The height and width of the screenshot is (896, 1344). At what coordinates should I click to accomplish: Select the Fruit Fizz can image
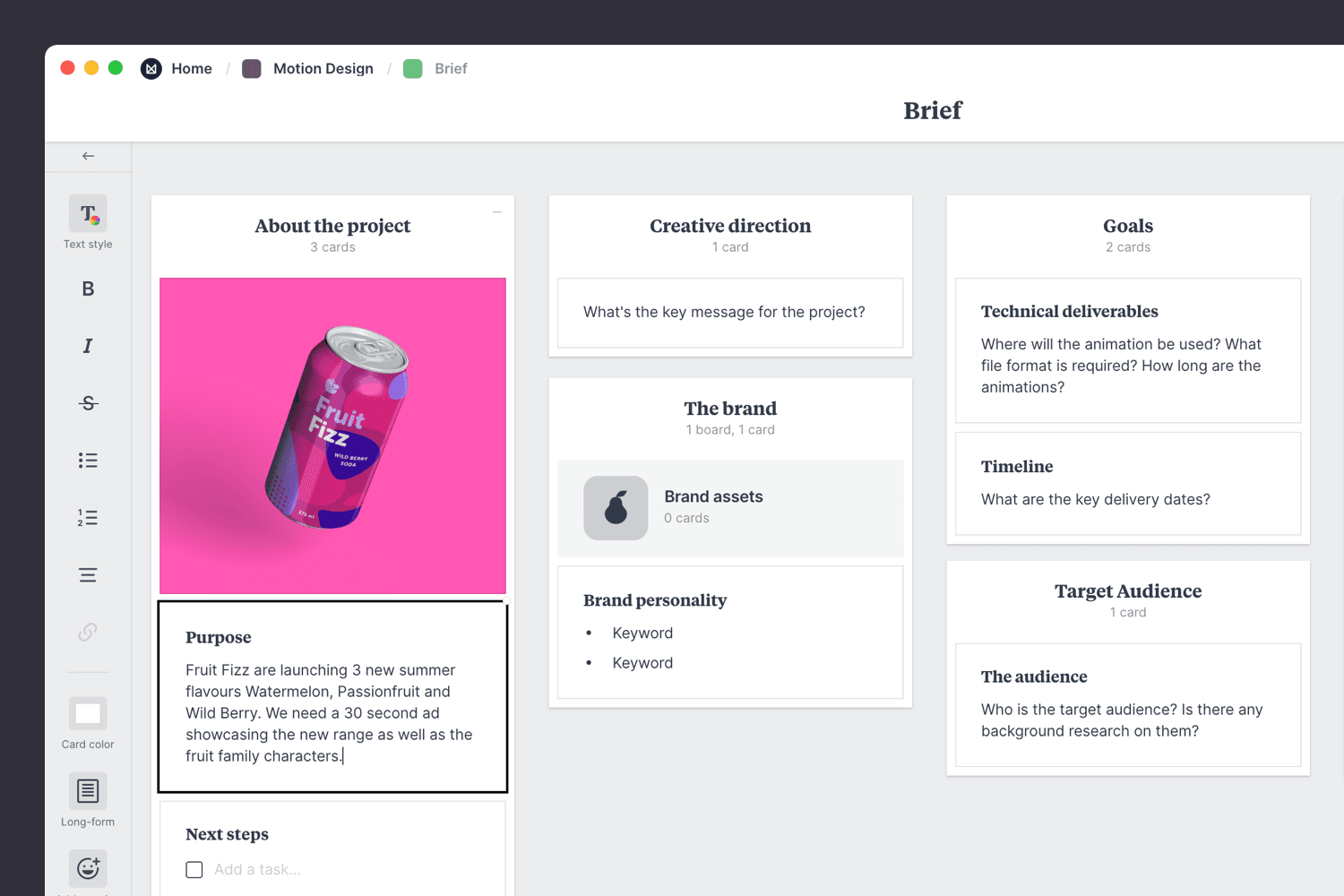point(332,435)
